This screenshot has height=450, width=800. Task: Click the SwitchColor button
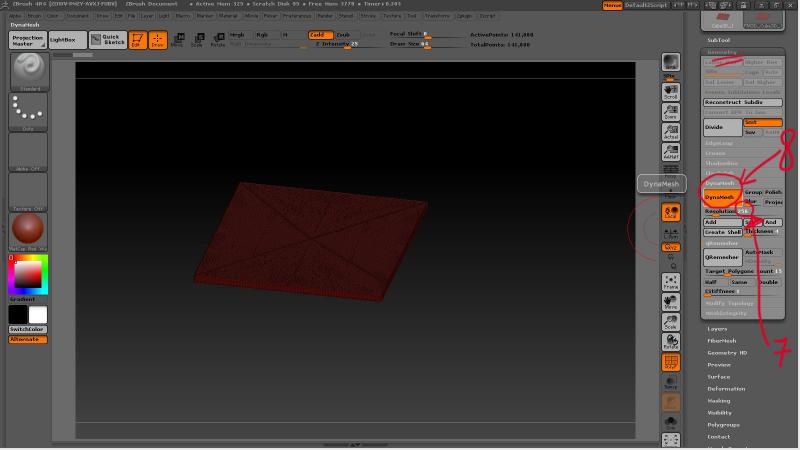28,330
